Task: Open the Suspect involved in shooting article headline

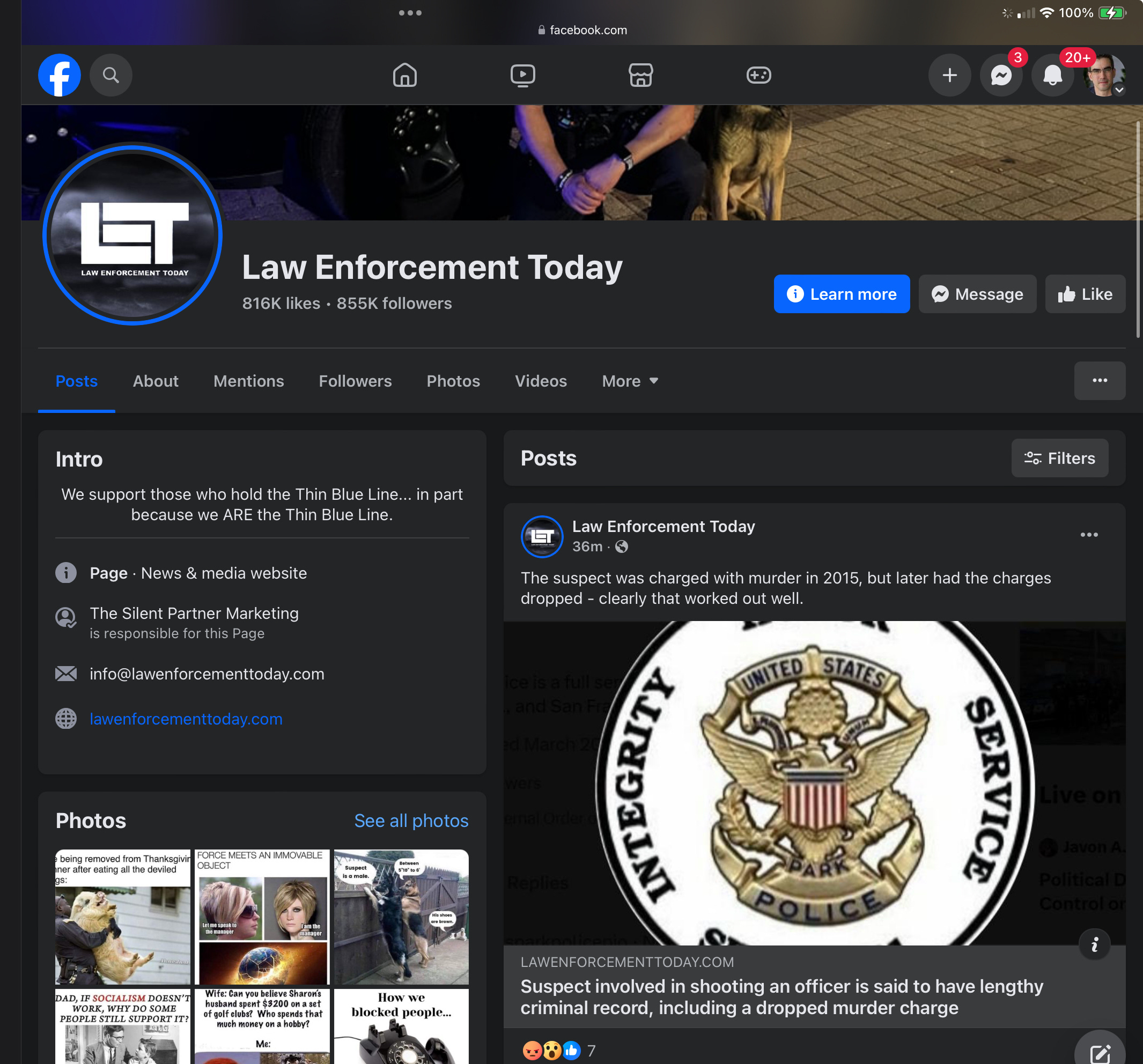Action: (x=781, y=997)
